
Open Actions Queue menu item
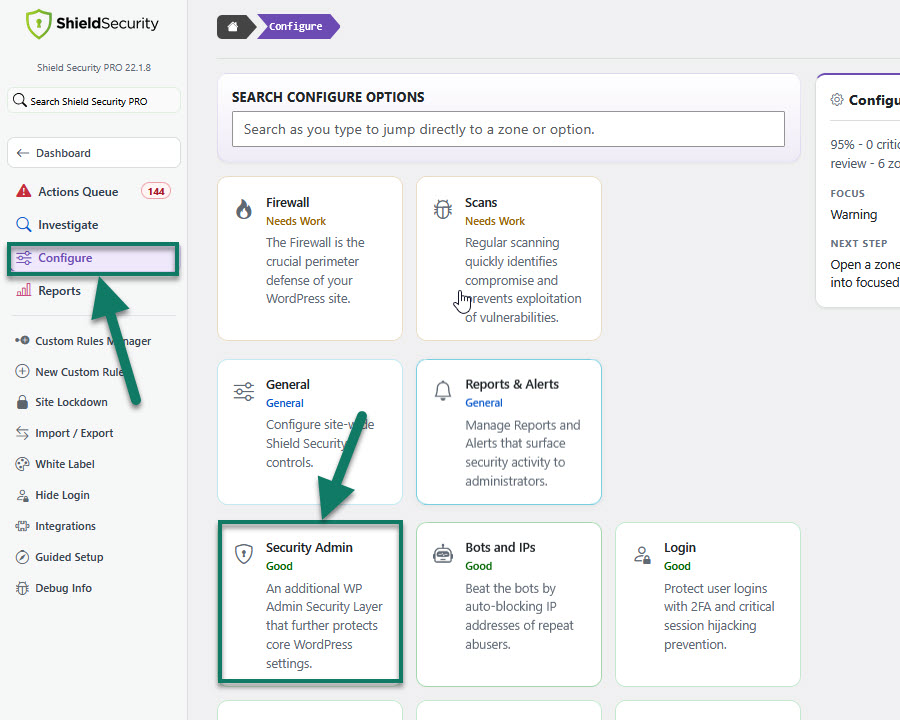tap(94, 191)
